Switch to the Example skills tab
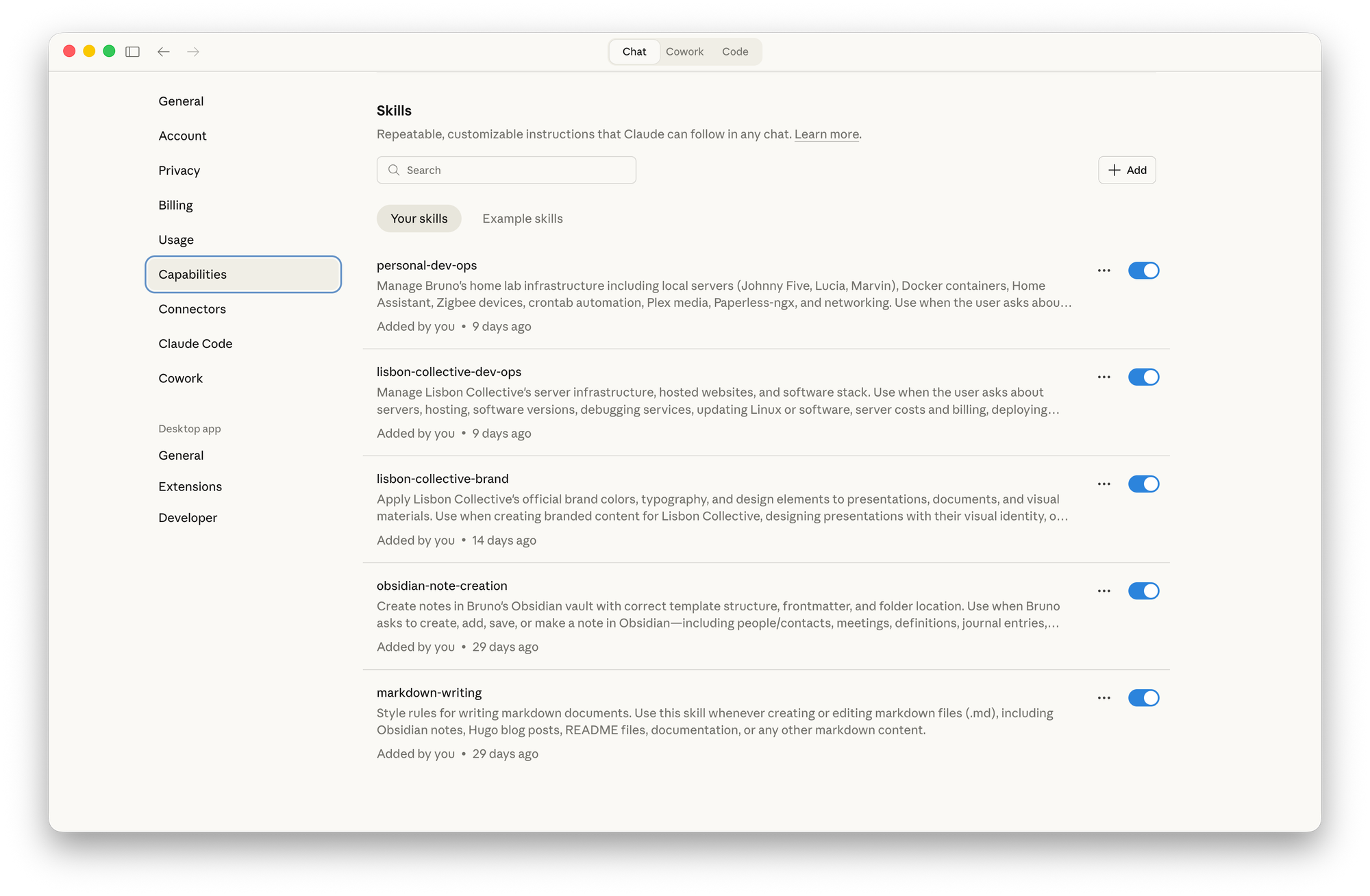Image resolution: width=1370 pixels, height=896 pixels. 522,219
